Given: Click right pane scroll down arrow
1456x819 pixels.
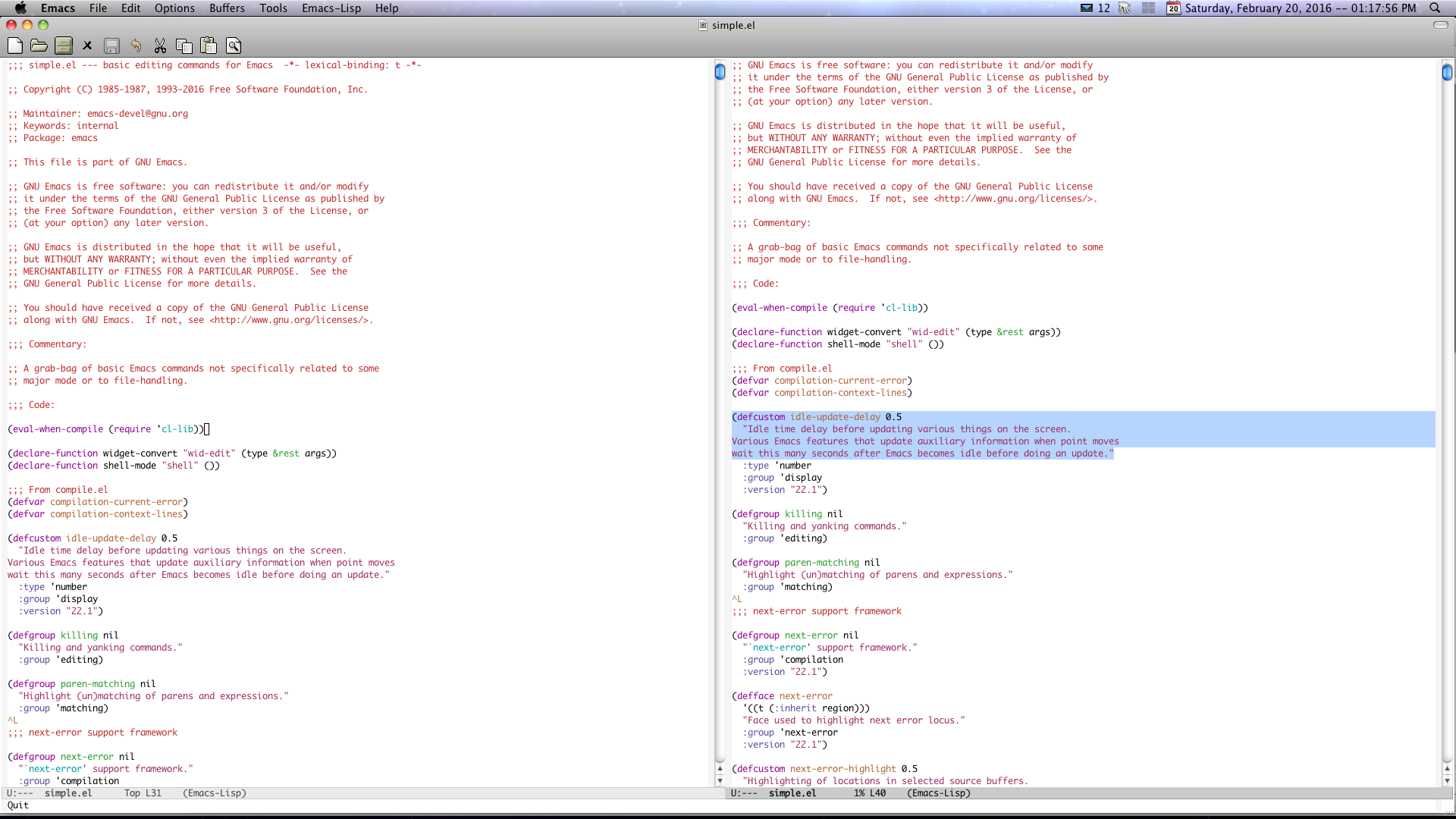Looking at the screenshot, I should tap(1447, 780).
